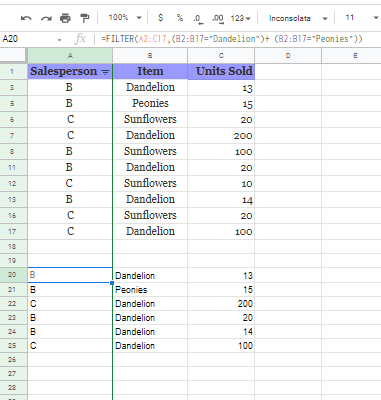This screenshot has height=400, width=381.
Task: Increase decimal places icon
Action: pos(218,18)
